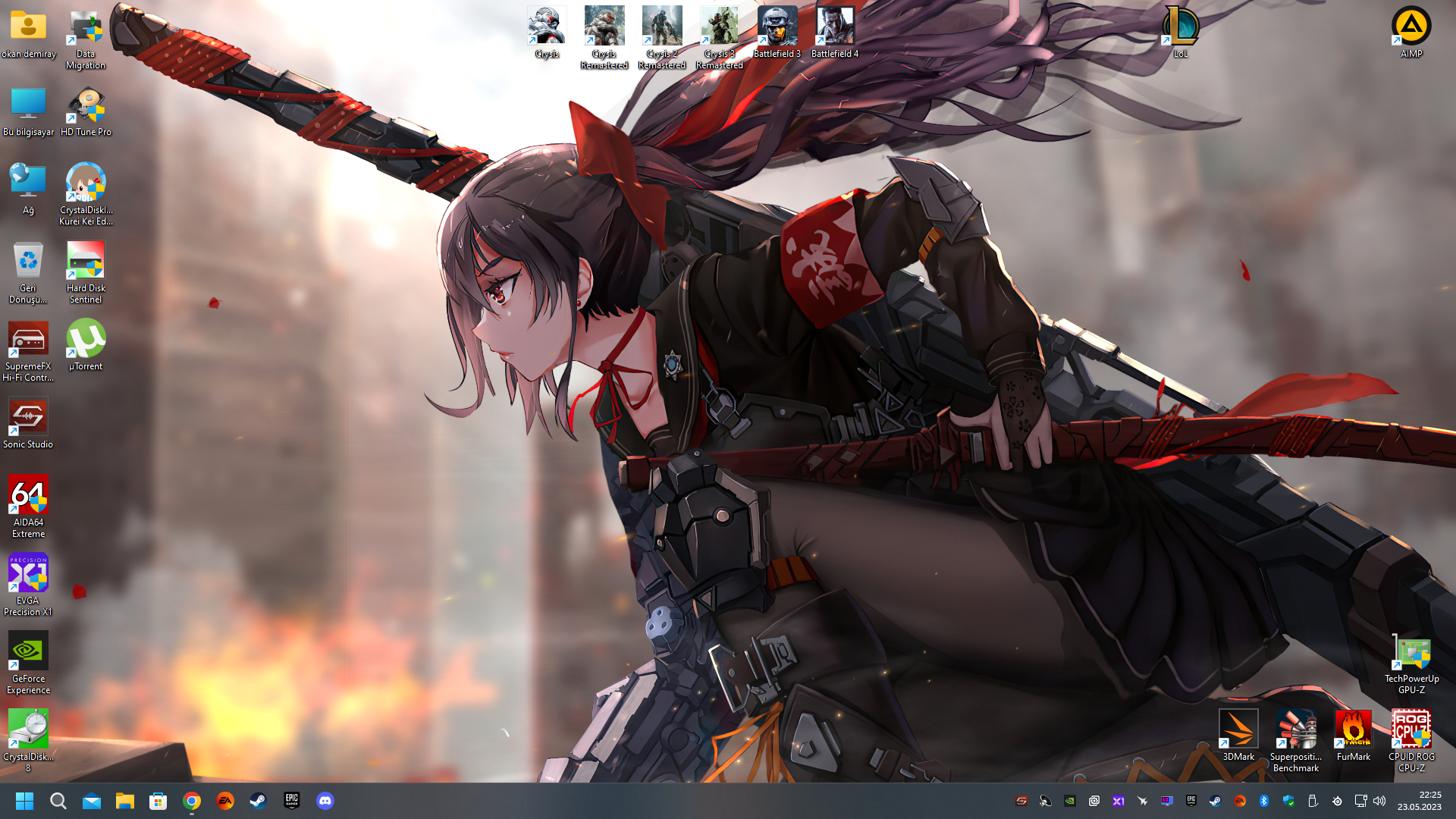This screenshot has width=1456, height=819.
Task: Open the Windows Start menu
Action: (24, 801)
